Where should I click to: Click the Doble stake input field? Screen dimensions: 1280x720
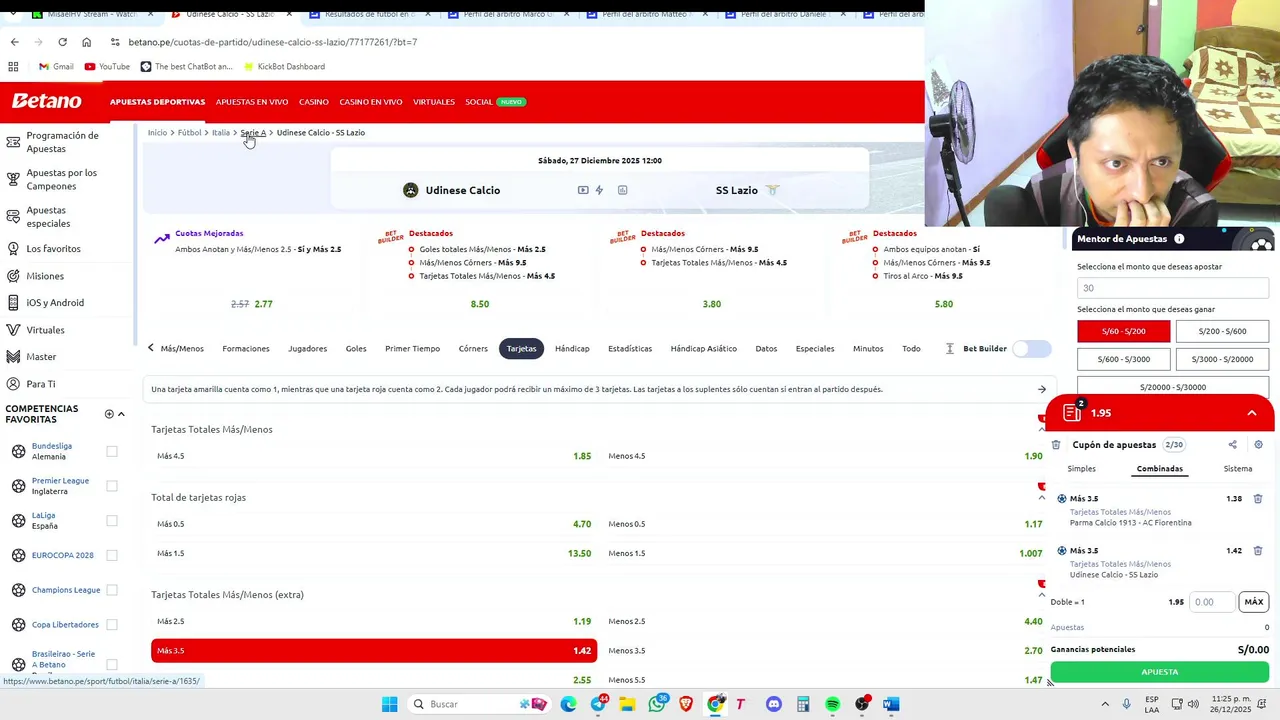pos(1212,602)
